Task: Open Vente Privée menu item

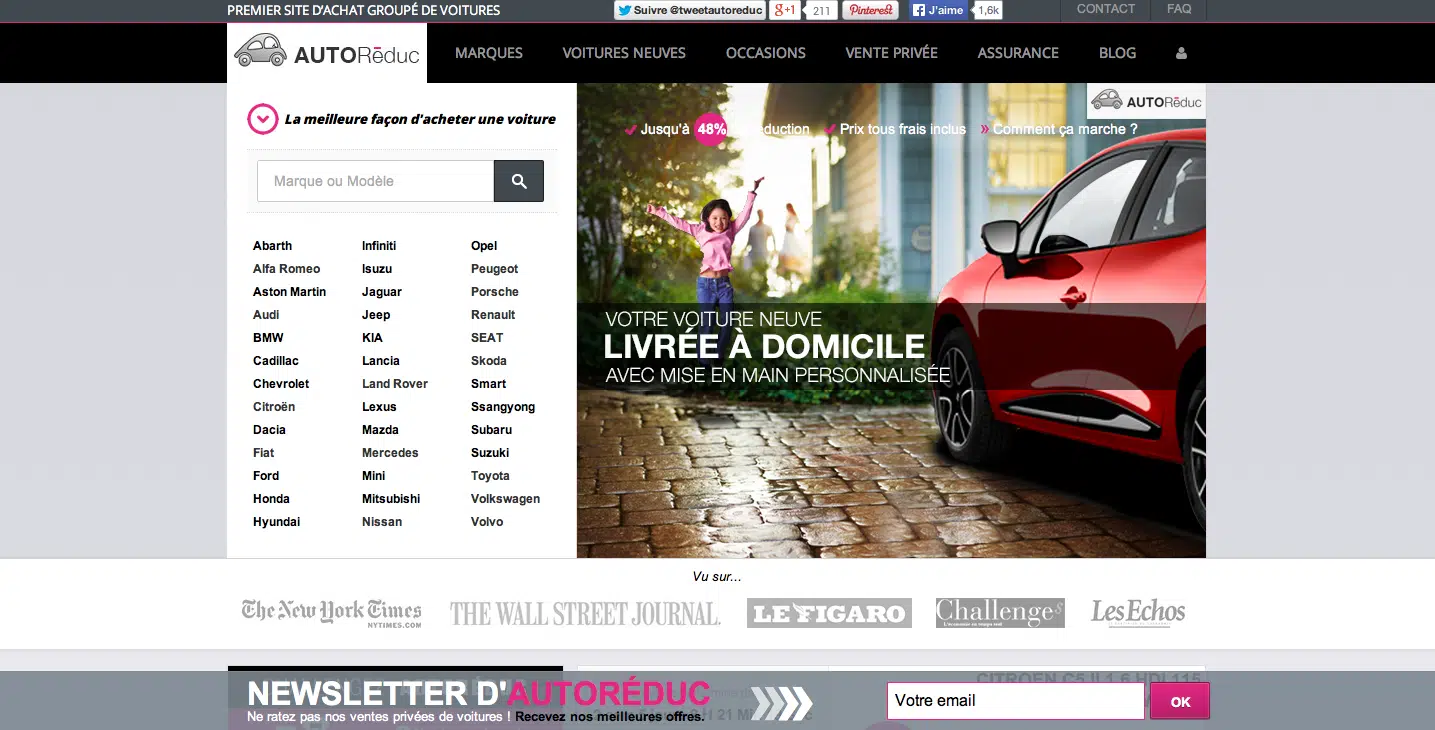Action: [892, 53]
